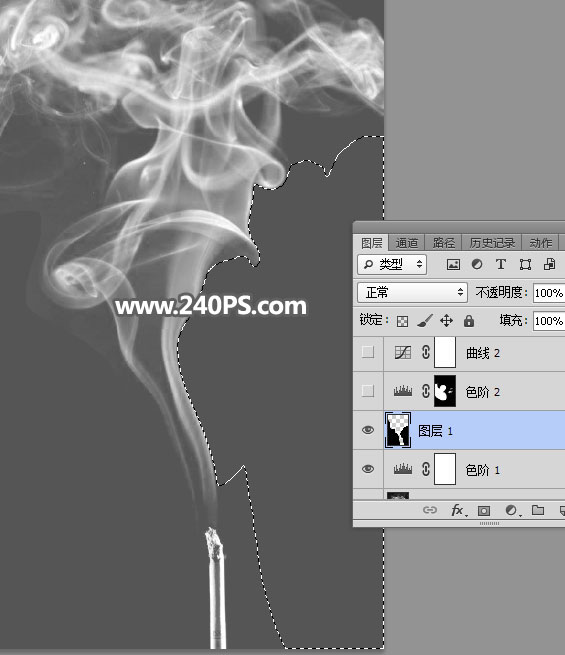Click the curves adjustment icon of 曲线 2
The height and width of the screenshot is (655, 565).
tap(403, 353)
